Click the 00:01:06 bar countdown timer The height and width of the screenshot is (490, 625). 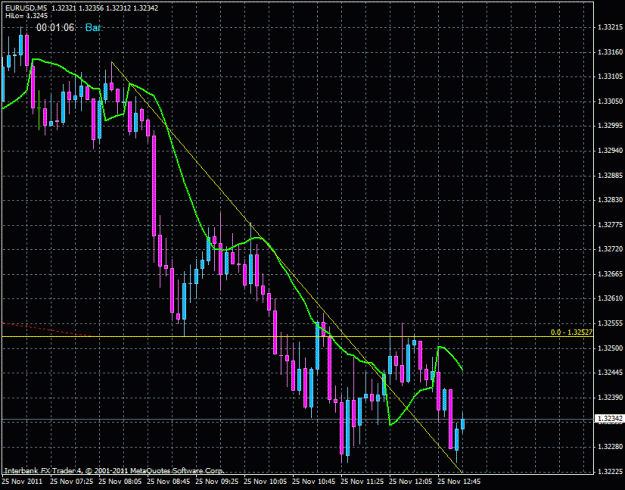click(55, 28)
